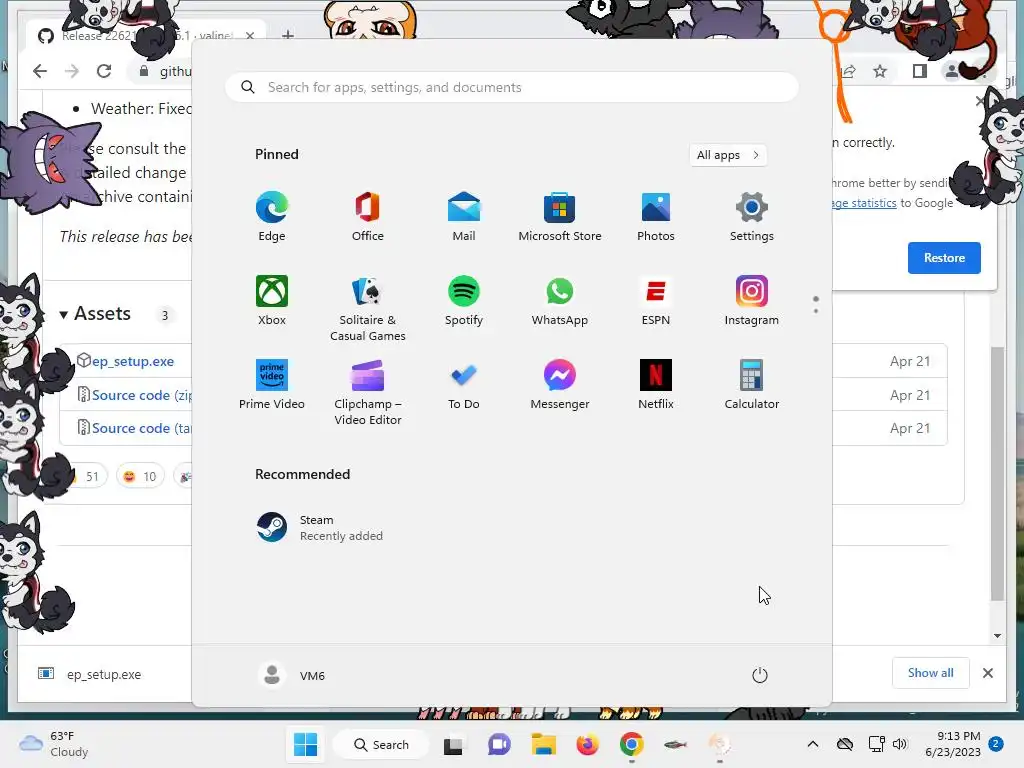
Task: Open Solitaire & Casual Games
Action: point(368,308)
